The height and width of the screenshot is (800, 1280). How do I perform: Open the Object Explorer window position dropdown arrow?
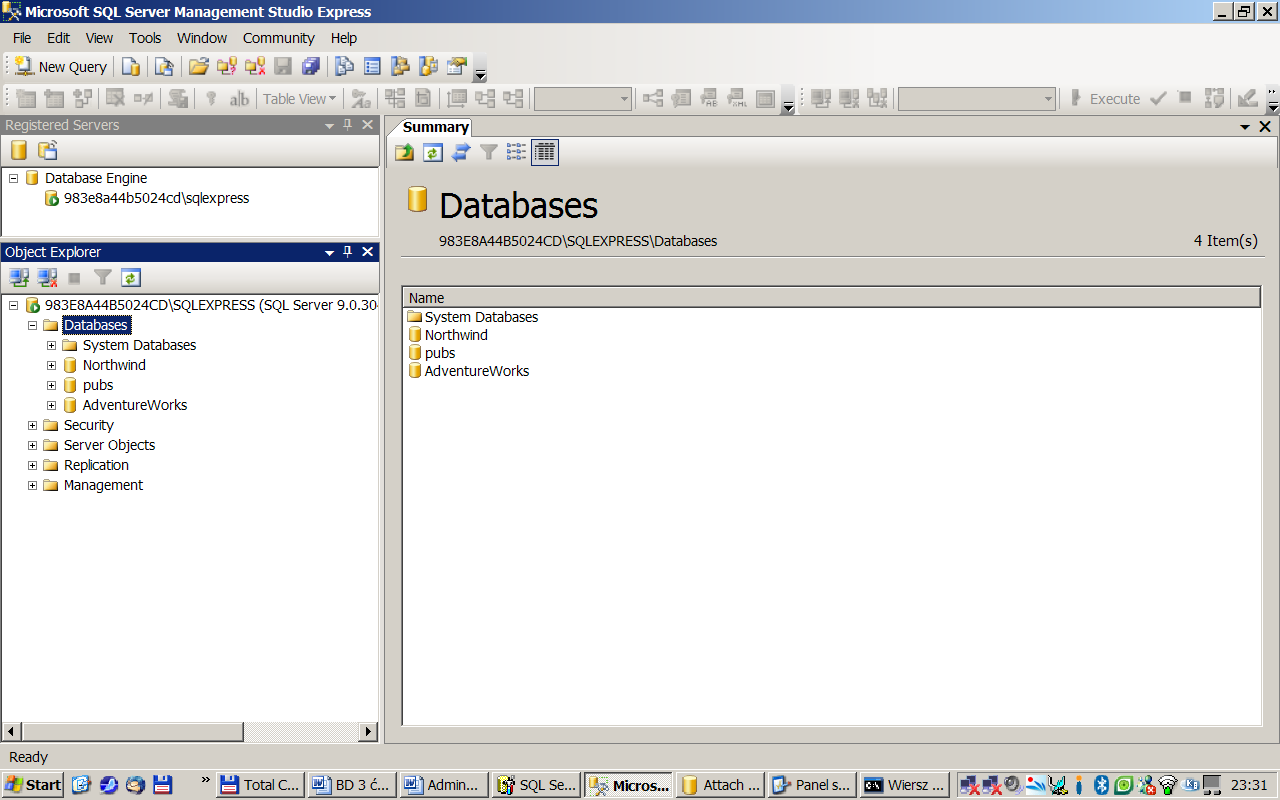click(x=329, y=253)
